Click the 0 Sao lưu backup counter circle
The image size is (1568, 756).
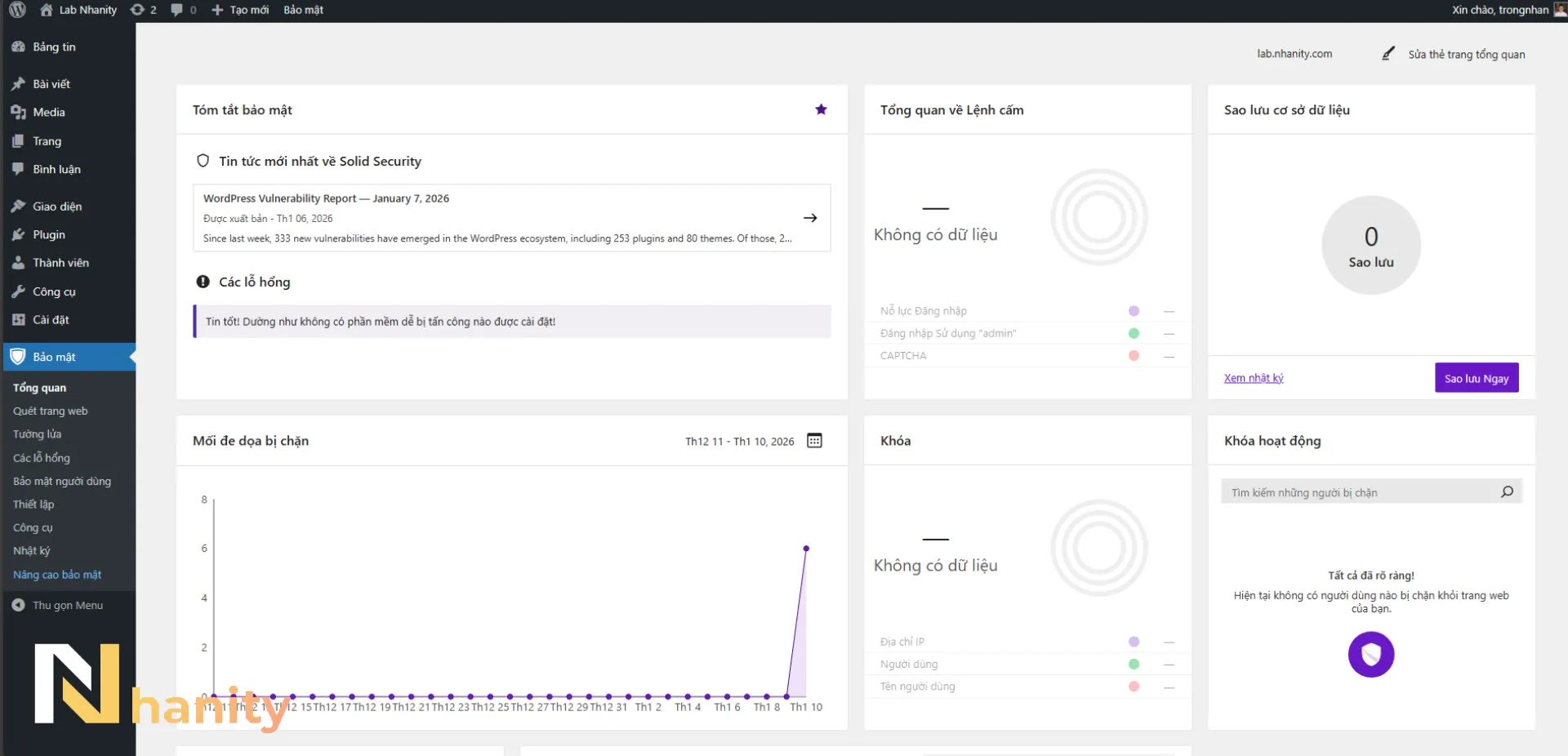(1371, 245)
